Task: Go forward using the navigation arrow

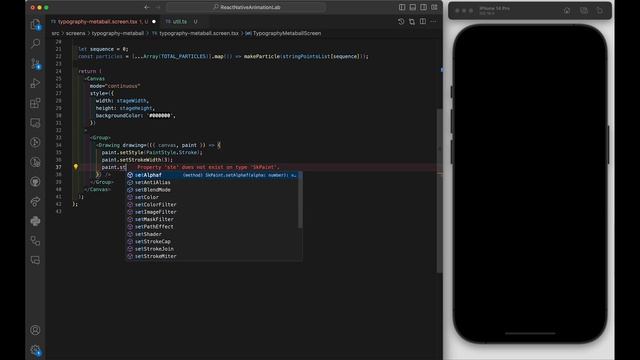Action: [x=158, y=7]
